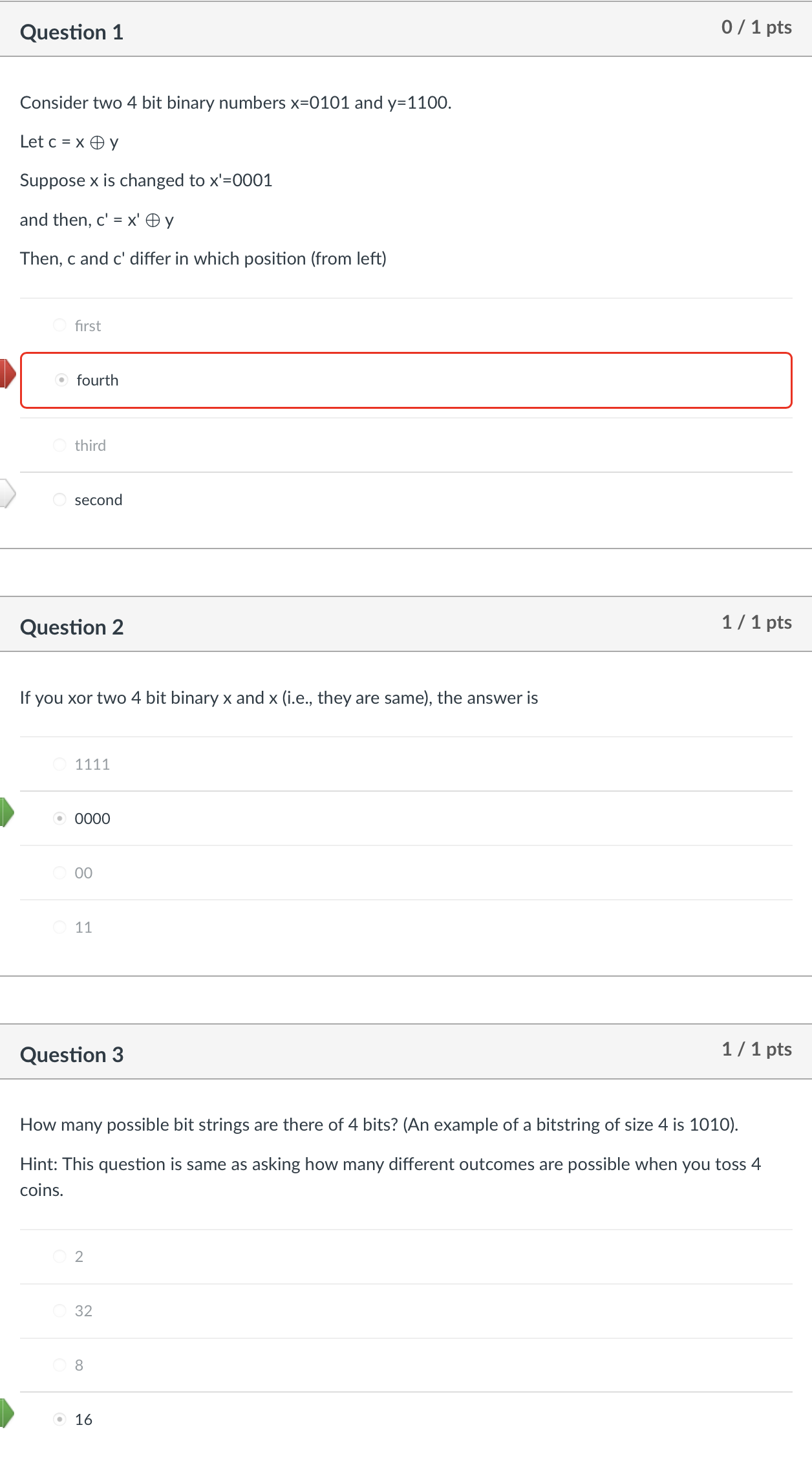Select the 11 answer option
The height and width of the screenshot is (1467, 812).
pos(60,927)
